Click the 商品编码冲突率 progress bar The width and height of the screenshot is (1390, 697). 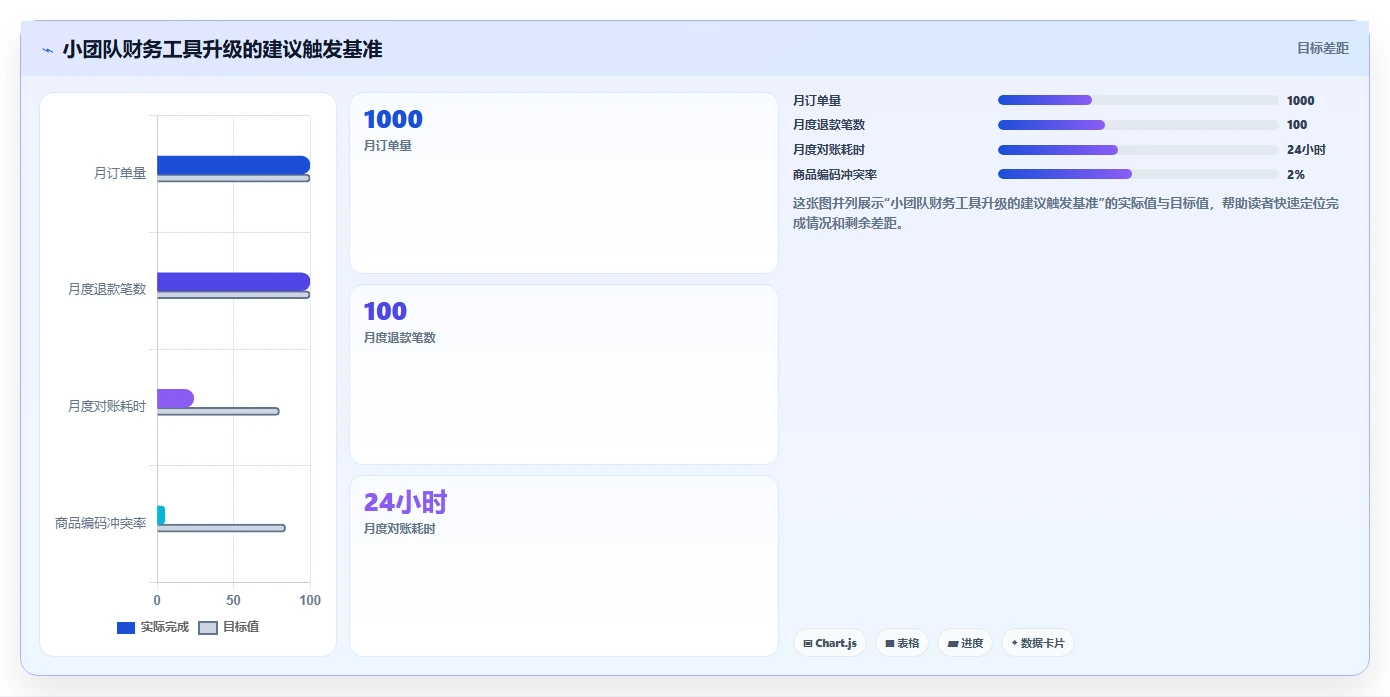tap(1138, 174)
